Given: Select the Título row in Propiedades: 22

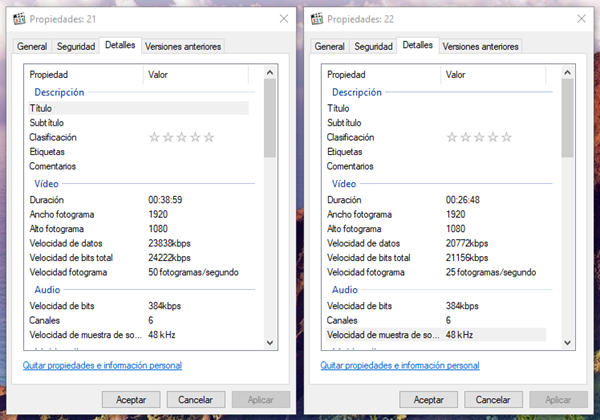Looking at the screenshot, I should point(436,108).
